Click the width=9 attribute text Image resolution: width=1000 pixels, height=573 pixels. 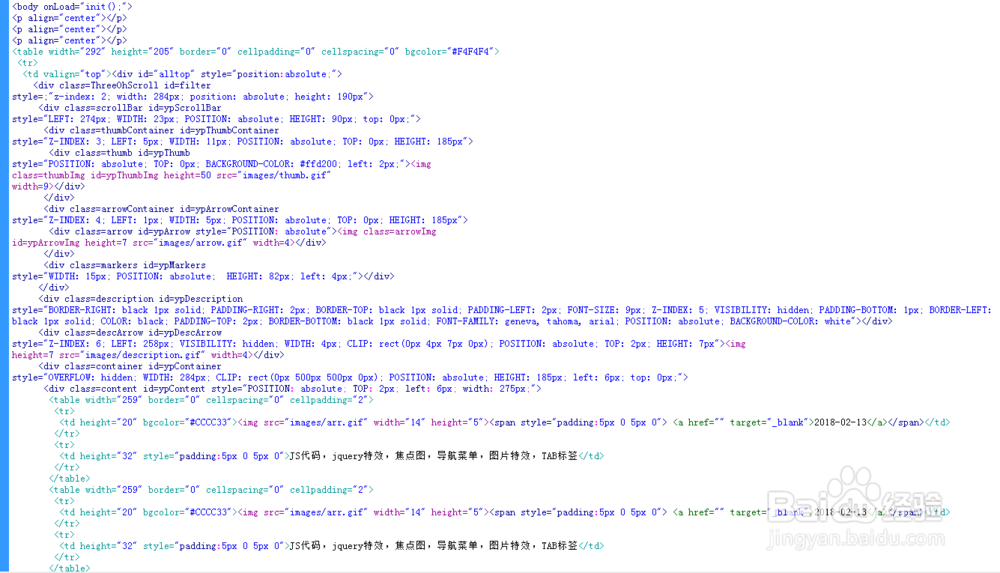(x=30, y=187)
